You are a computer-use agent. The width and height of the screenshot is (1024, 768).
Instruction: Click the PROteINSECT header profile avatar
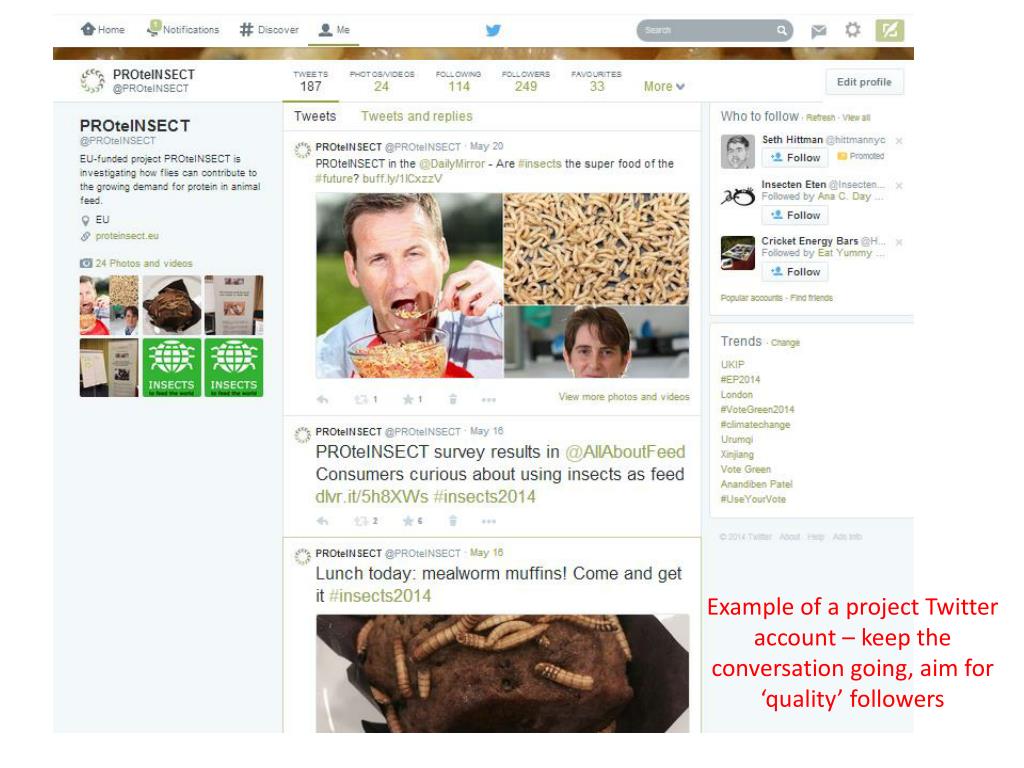(x=92, y=81)
